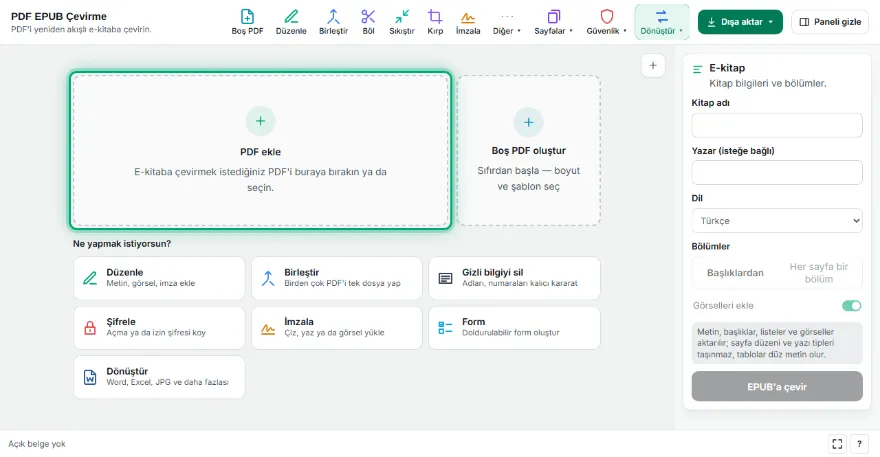The image size is (880, 457).
Task: Open the Sayfalar menu in toolbar
Action: tap(553, 22)
